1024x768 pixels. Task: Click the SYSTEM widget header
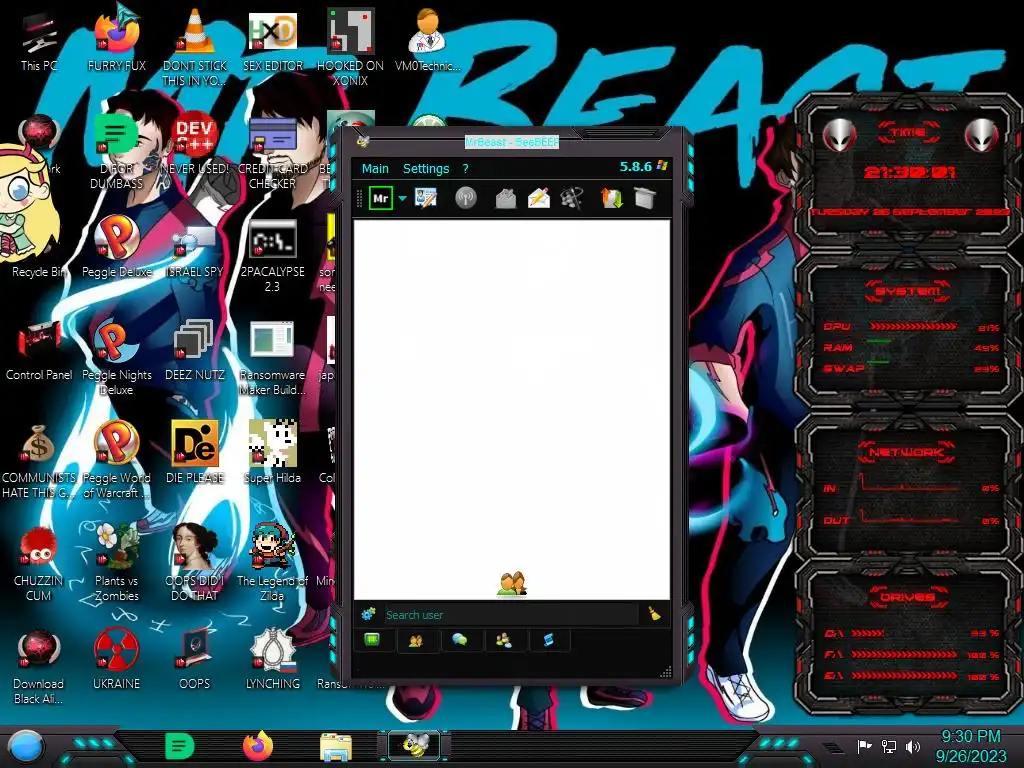[907, 291]
